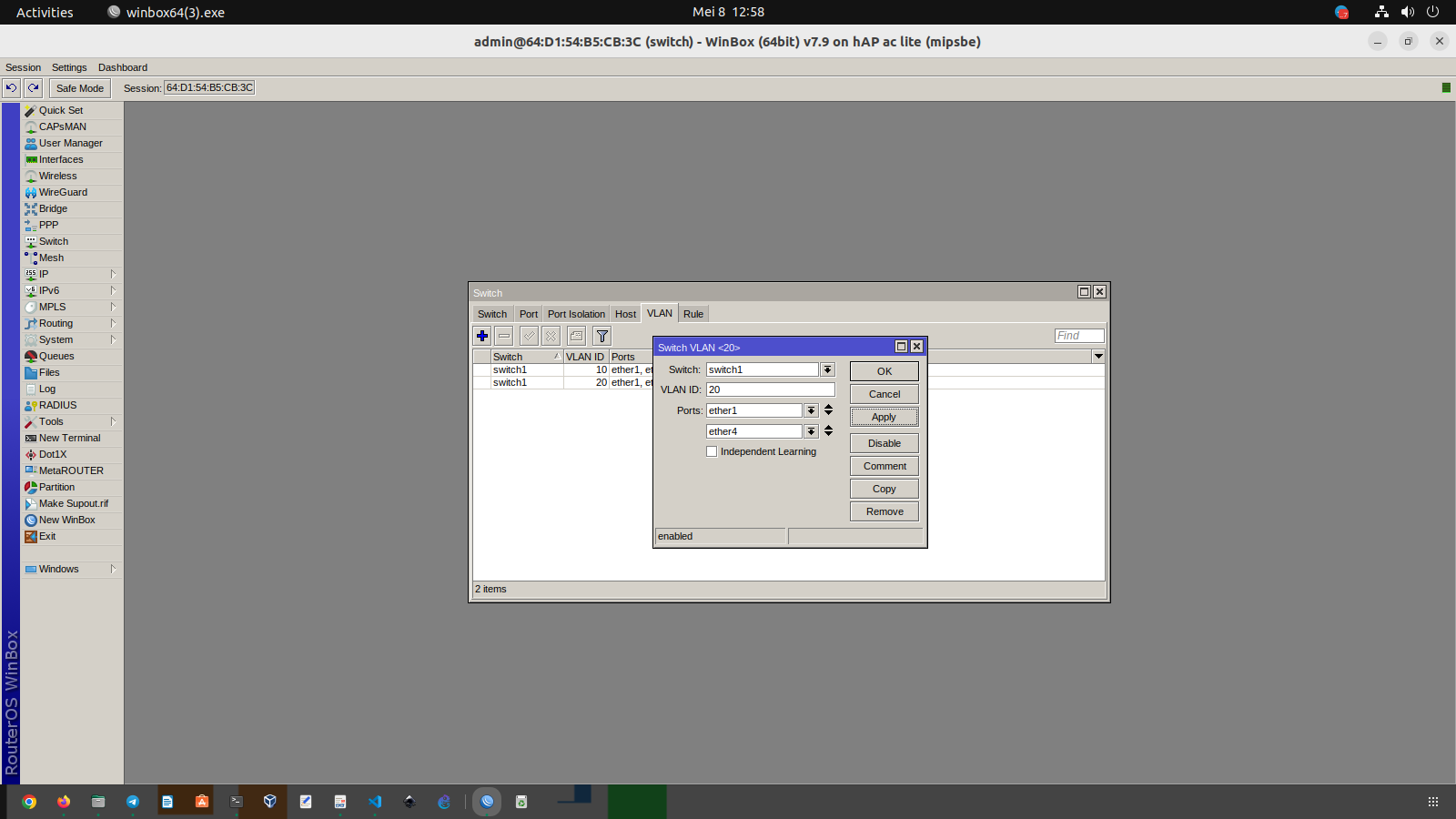This screenshot has width=1456, height=819.
Task: Click the Enable checkmark toolbar icon
Action: (530, 336)
